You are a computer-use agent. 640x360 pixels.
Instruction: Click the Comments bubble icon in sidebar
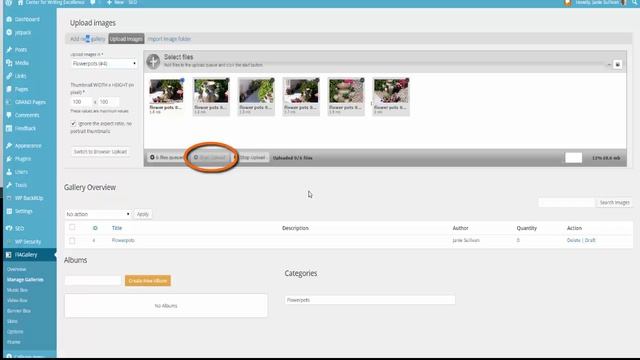click(9, 115)
